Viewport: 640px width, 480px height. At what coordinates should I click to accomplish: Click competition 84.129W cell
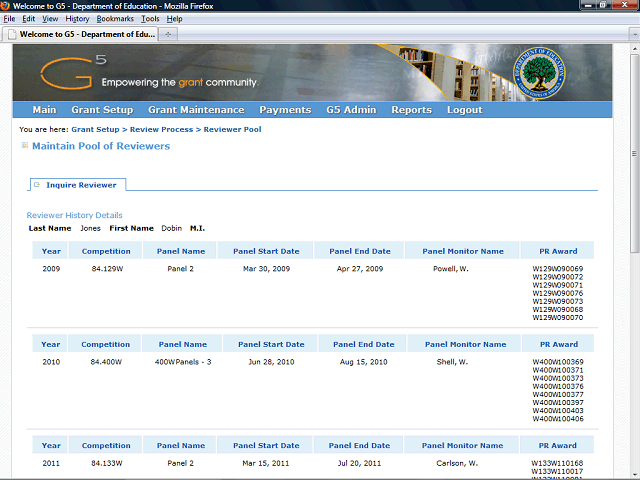click(107, 269)
